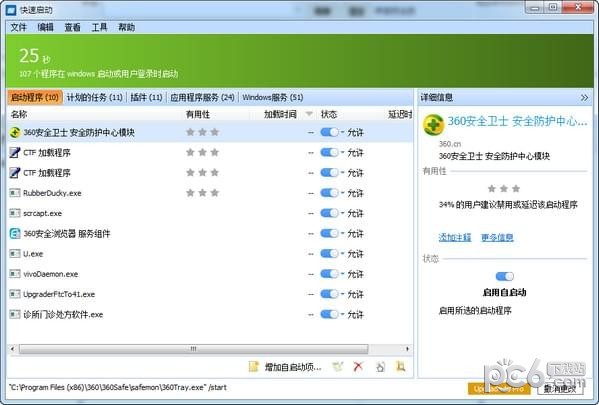599x405 pixels.
Task: Open state dropdown arrow for vivoDaemon.exe
Action: pyautogui.click(x=342, y=274)
